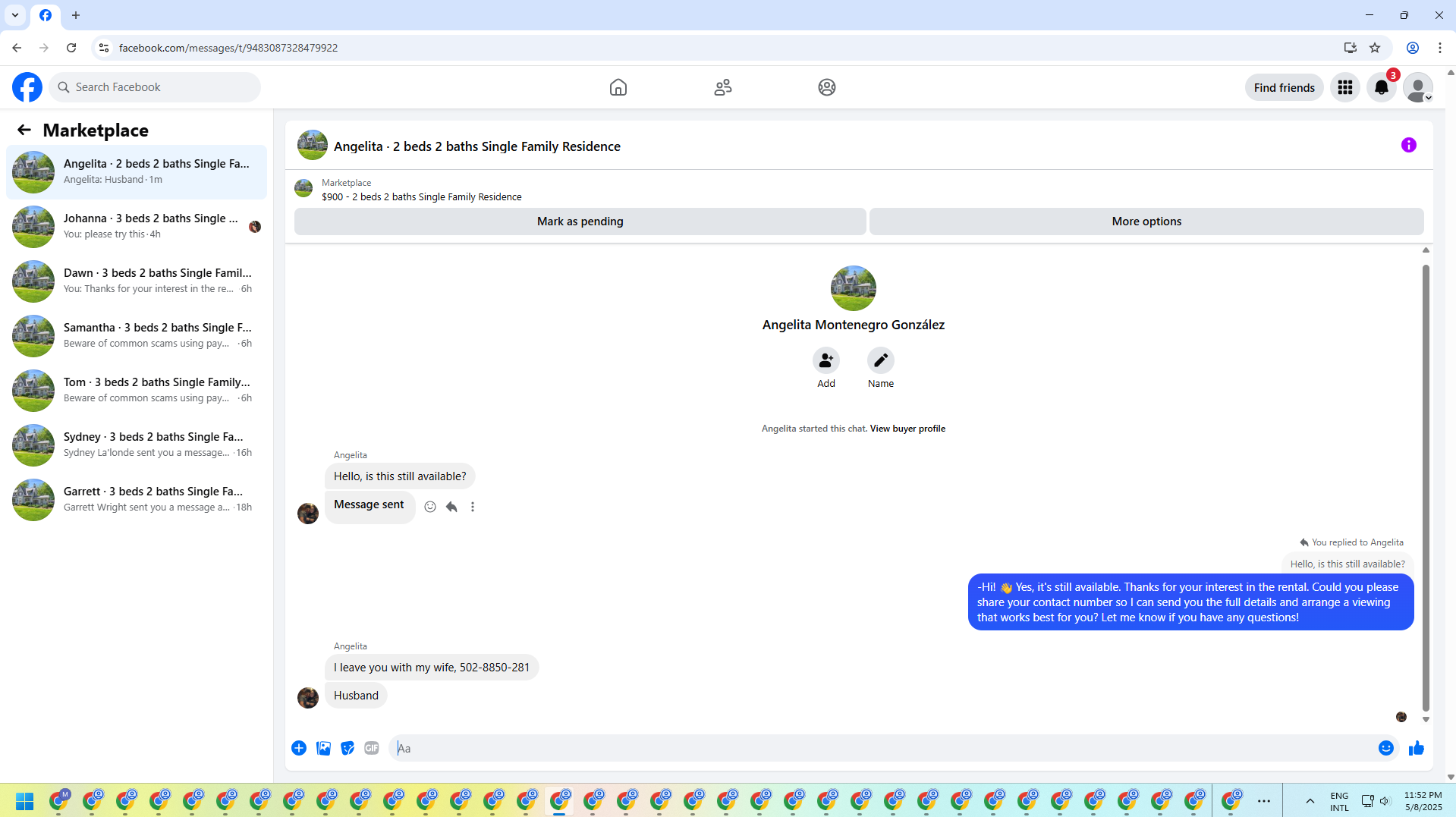Open Chrome three-dot menu

pos(1439,48)
